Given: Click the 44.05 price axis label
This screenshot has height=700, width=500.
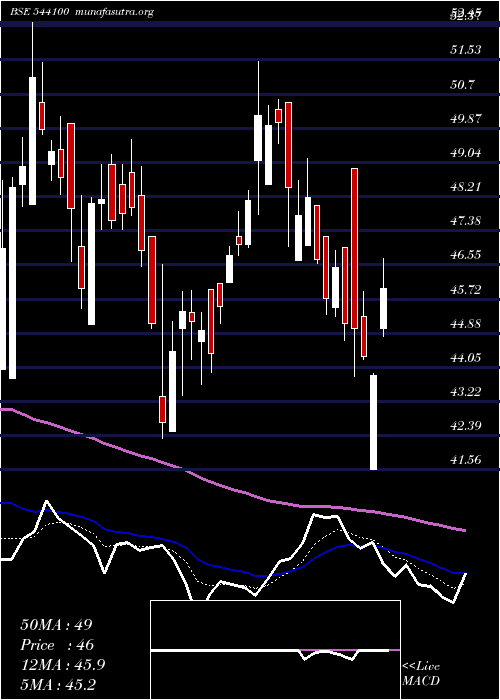Looking at the screenshot, I should coord(466,358).
